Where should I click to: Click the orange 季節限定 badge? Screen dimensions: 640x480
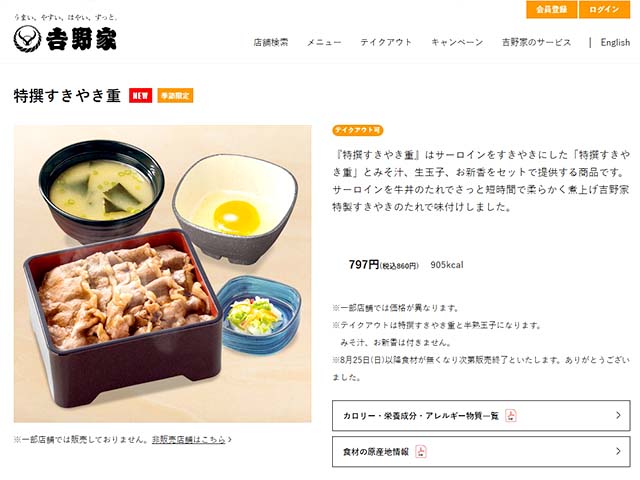(175, 96)
